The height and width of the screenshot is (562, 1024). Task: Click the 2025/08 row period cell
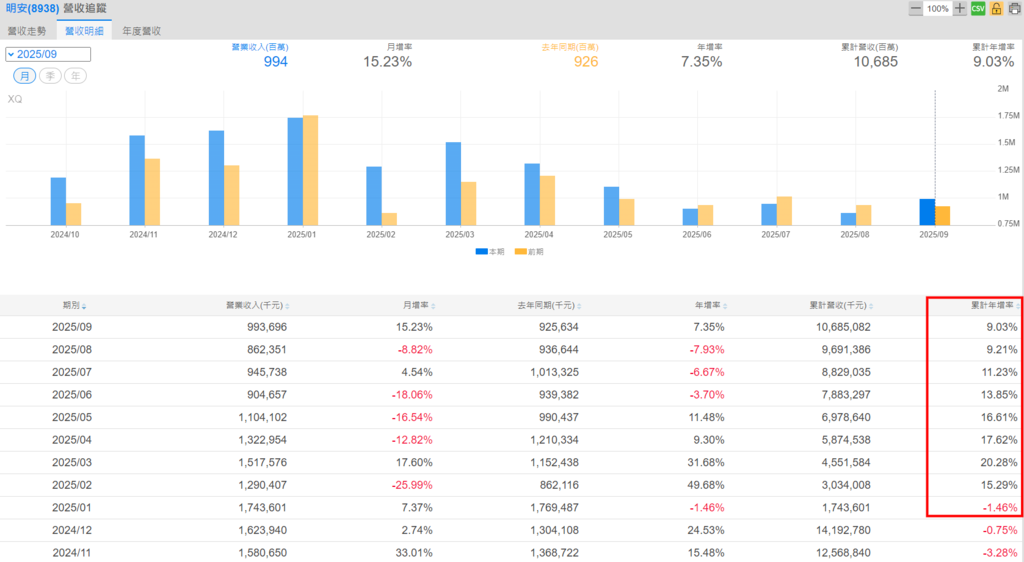tap(72, 350)
